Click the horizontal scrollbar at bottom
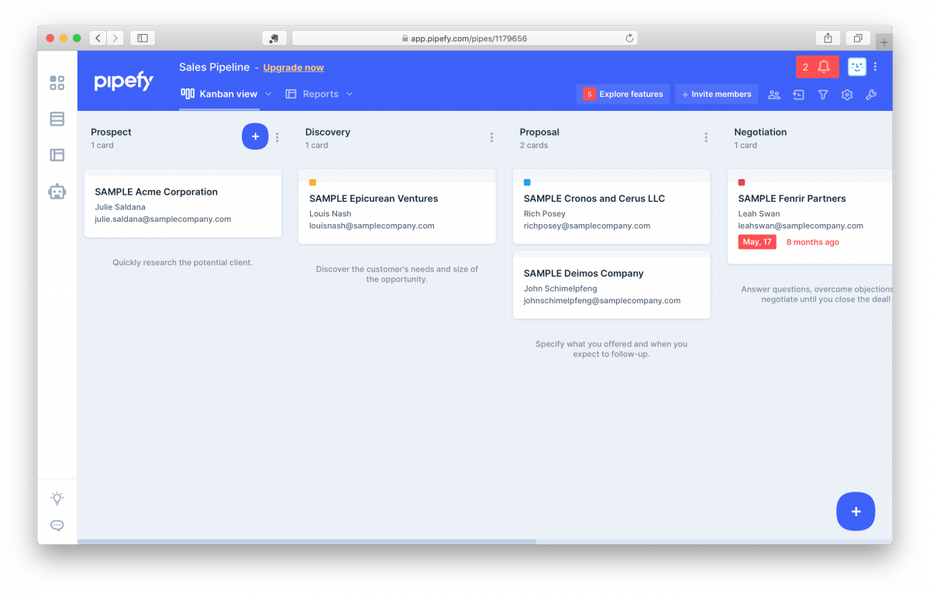The width and height of the screenshot is (930, 594). (307, 541)
